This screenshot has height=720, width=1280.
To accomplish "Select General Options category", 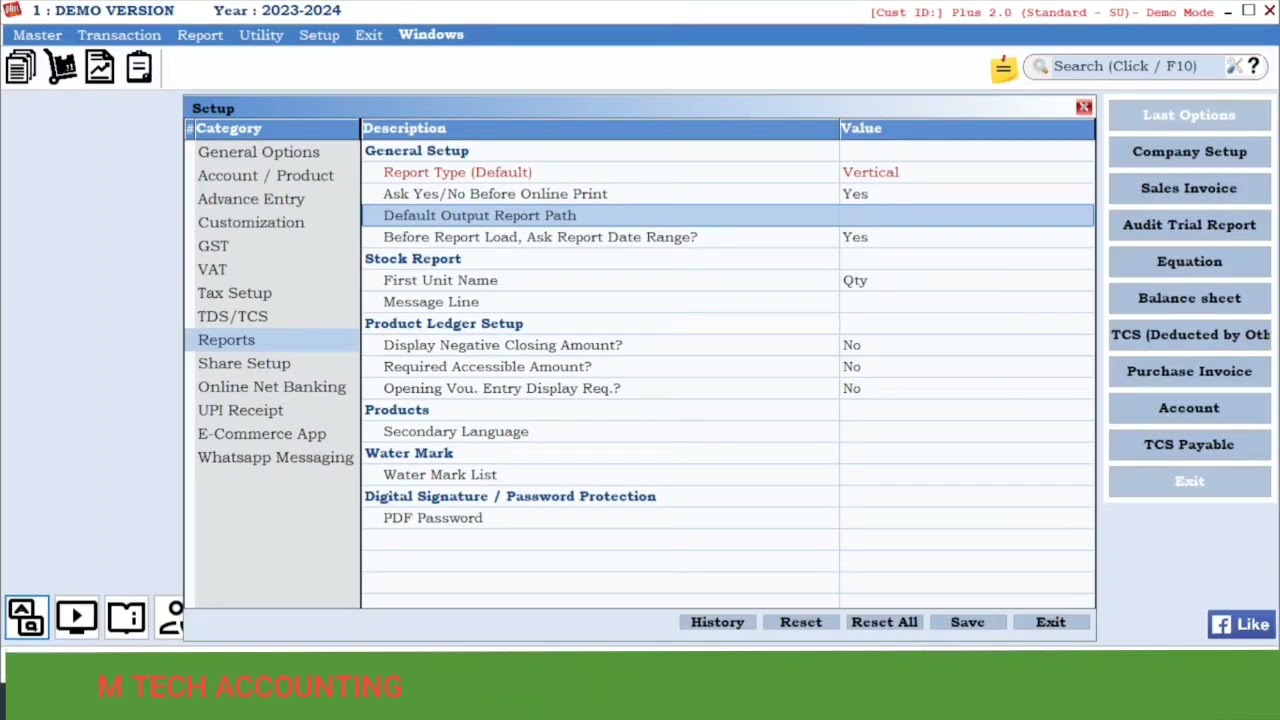I will (x=258, y=152).
